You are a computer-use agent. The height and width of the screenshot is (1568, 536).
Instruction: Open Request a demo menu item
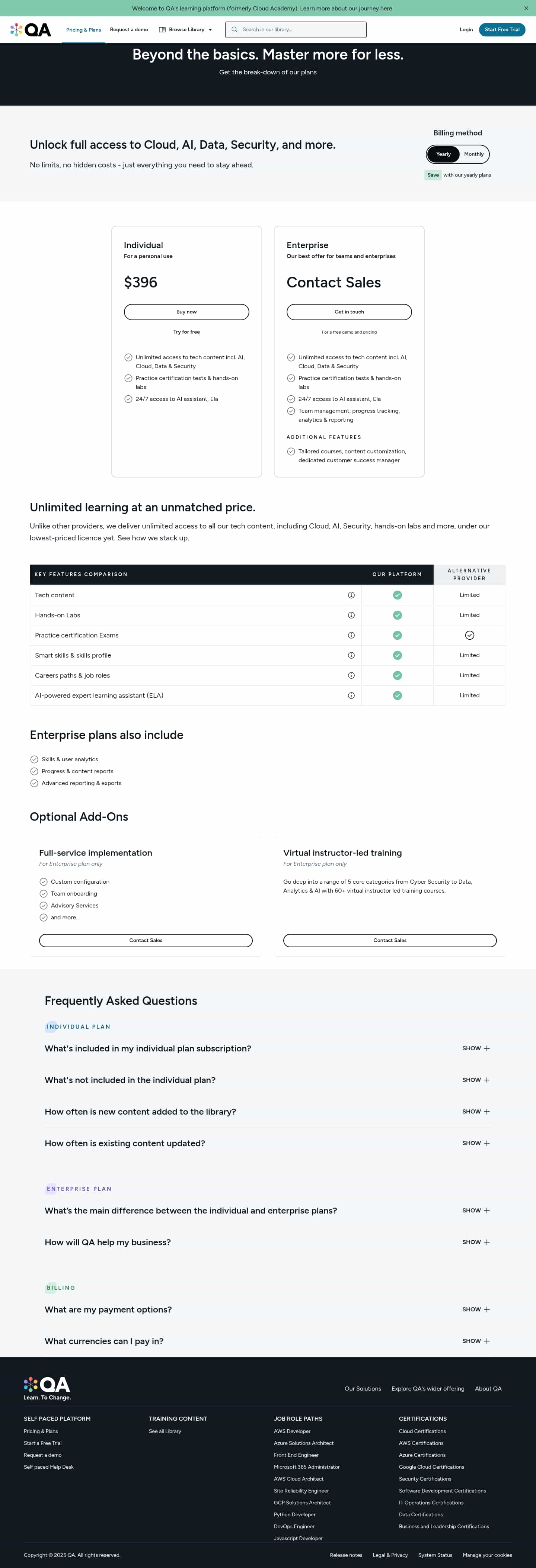coord(129,30)
